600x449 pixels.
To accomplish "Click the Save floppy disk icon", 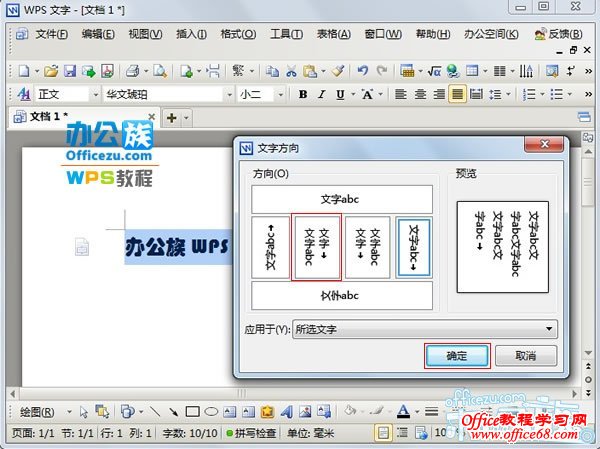I will tap(70, 71).
